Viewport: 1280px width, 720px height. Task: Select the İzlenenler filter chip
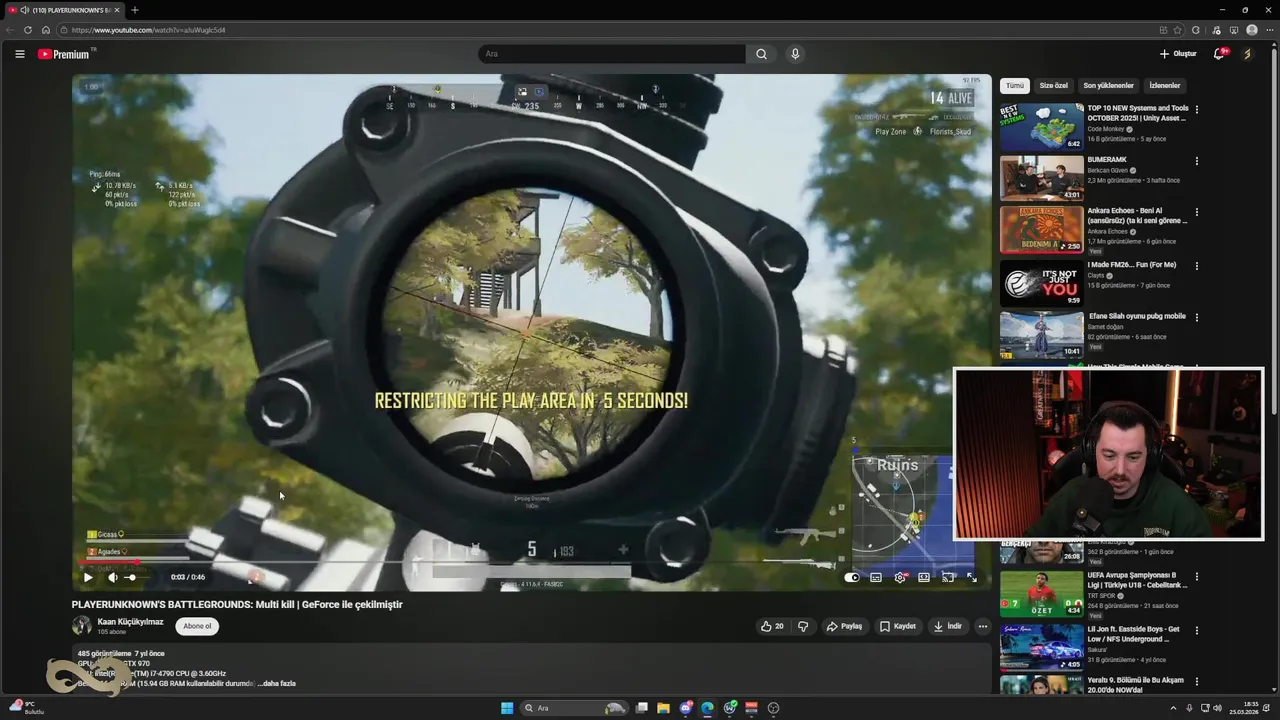tap(1165, 86)
